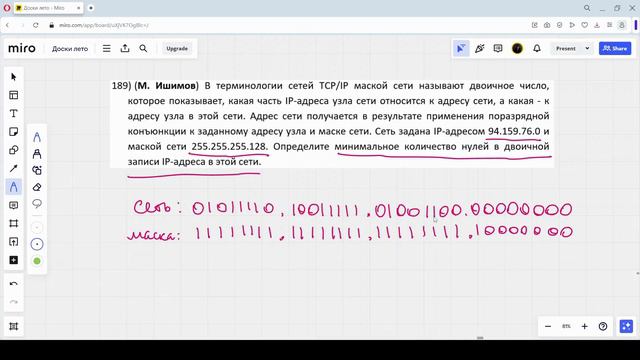Zoom out with the minus button
Viewport: 640px width, 360px height.
point(548,326)
